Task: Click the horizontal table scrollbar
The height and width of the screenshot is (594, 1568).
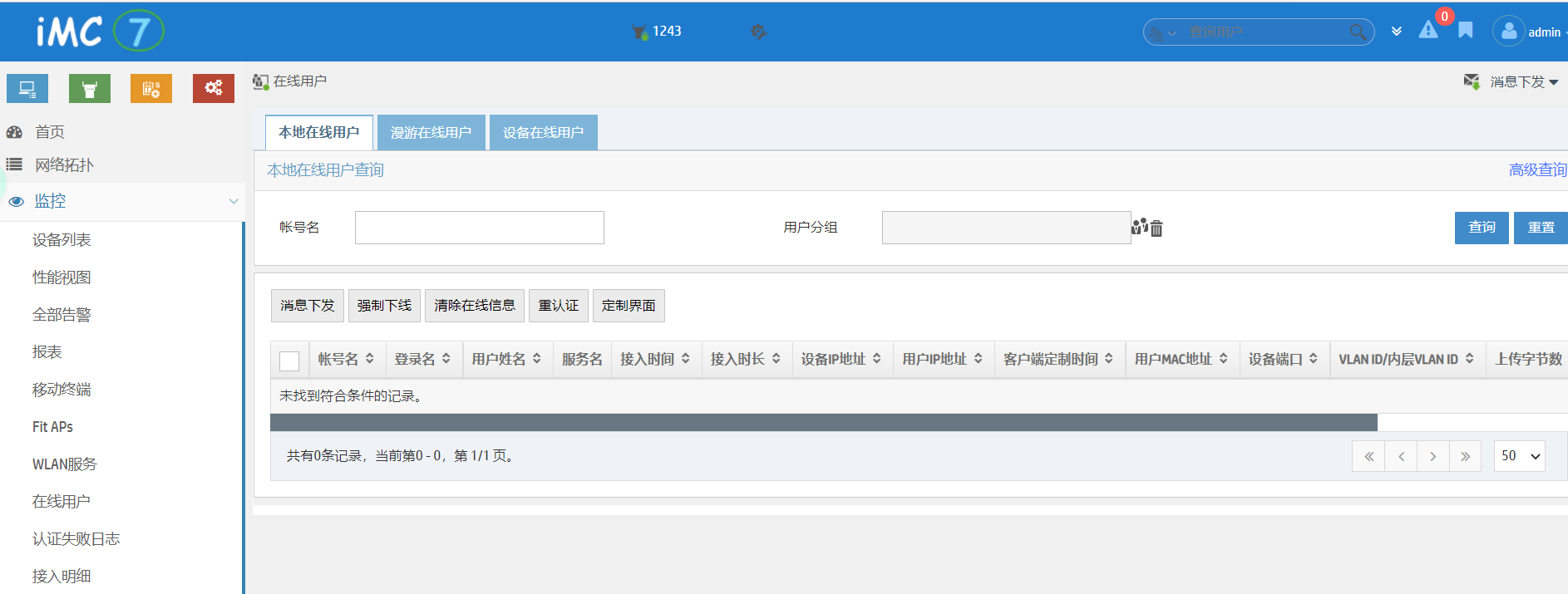Action: [x=824, y=422]
